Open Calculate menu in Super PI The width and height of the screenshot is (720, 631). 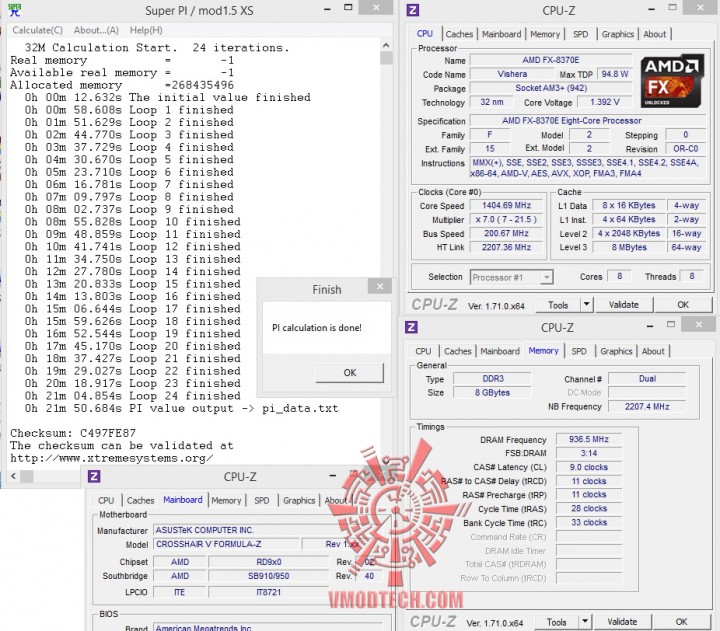tap(37, 30)
